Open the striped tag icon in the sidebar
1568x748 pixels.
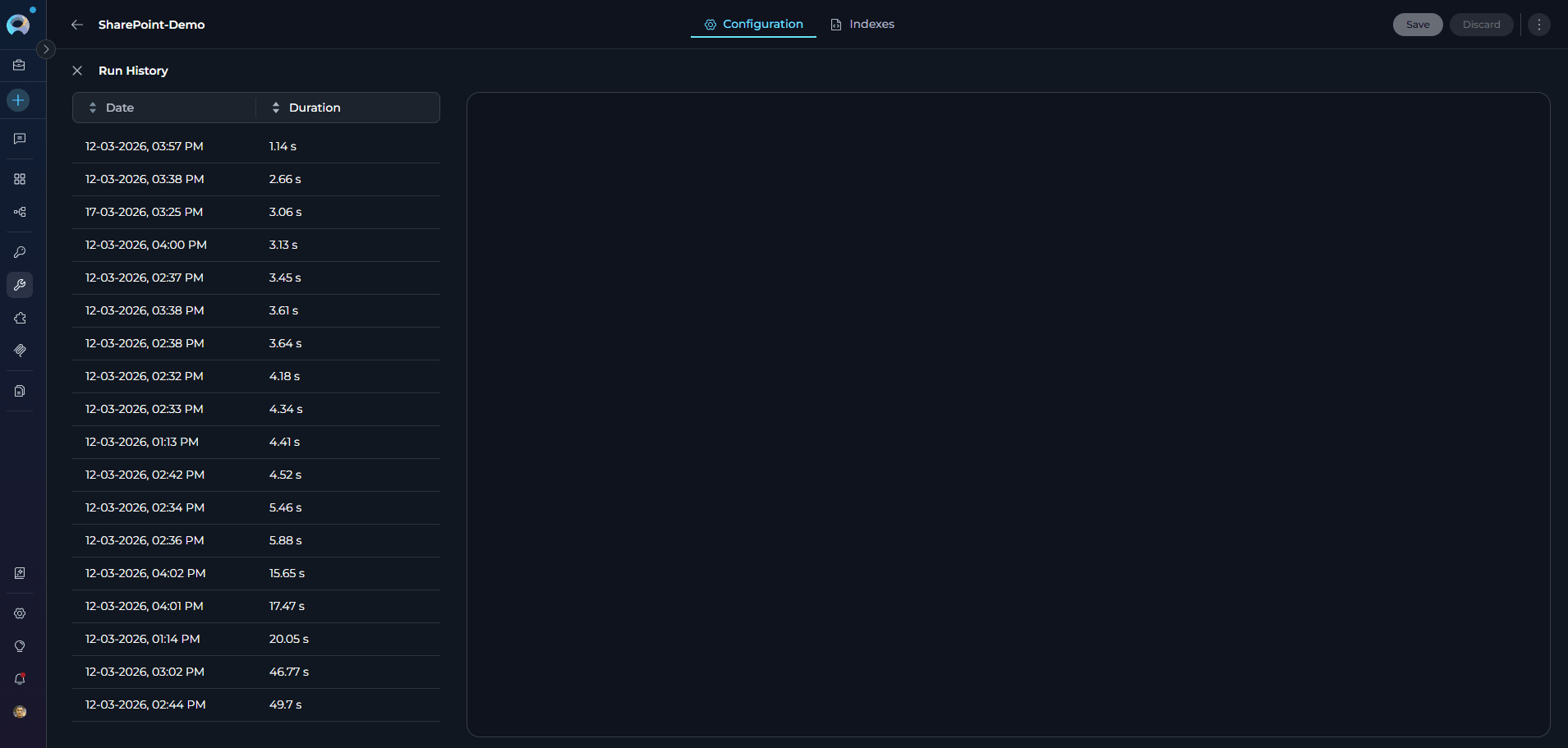pos(20,351)
